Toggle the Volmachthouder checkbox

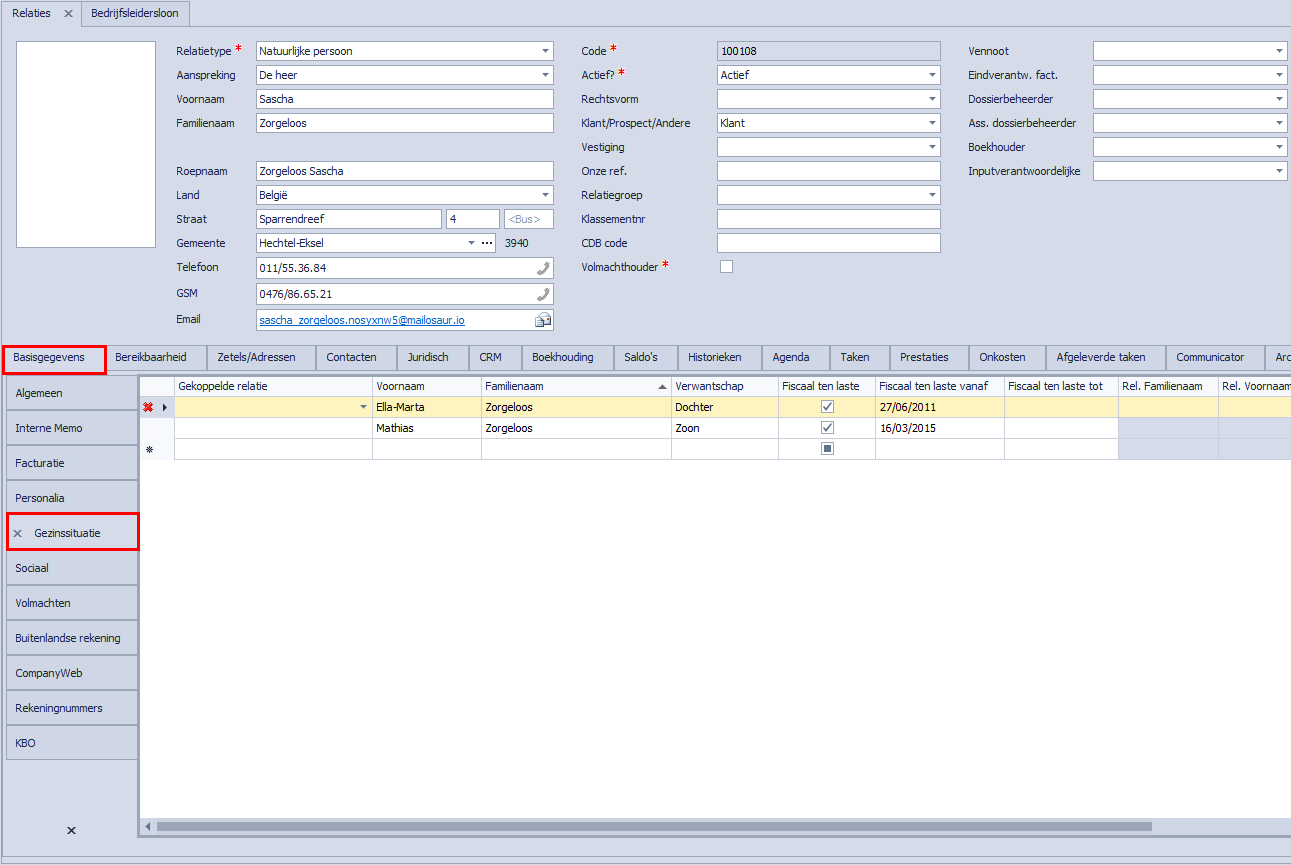[x=726, y=266]
